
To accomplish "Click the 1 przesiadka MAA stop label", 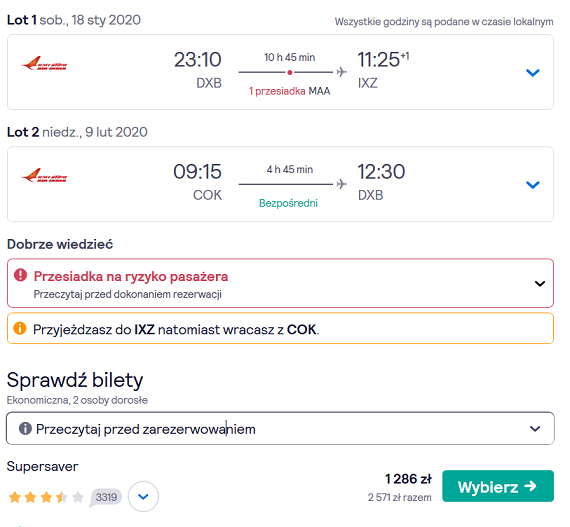I will pos(289,91).
